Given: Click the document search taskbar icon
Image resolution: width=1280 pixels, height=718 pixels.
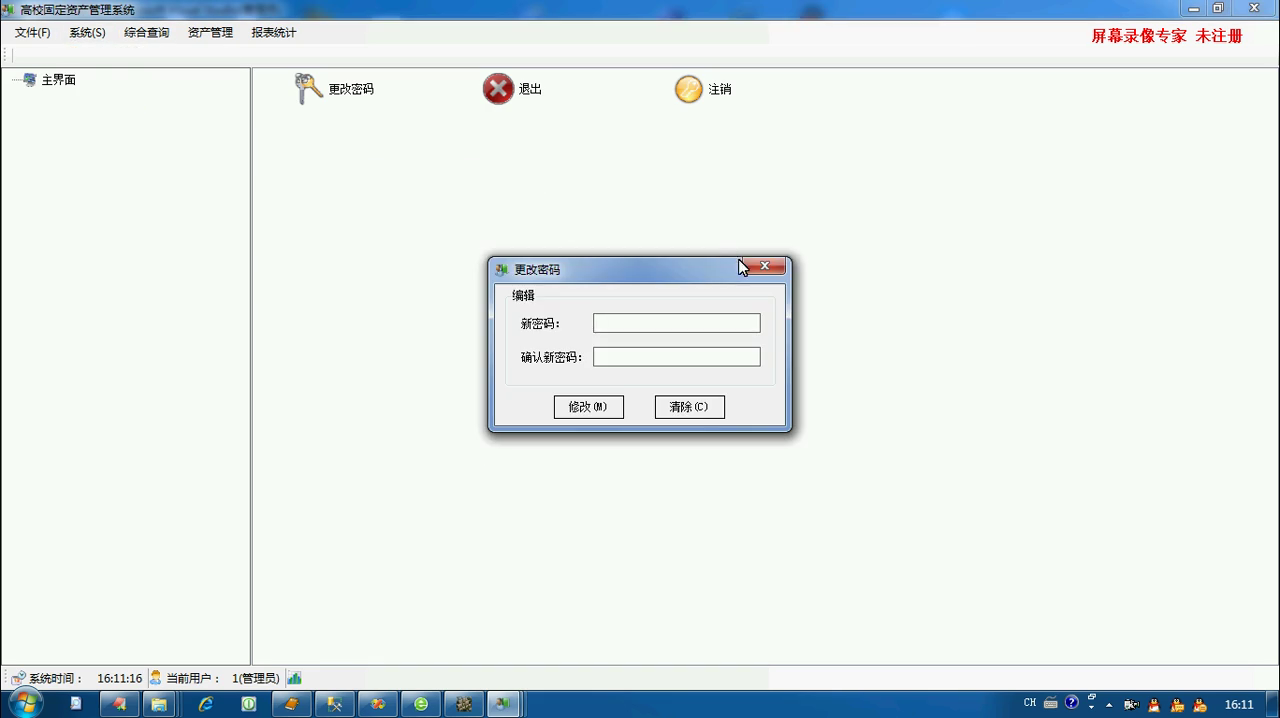Looking at the screenshot, I should click(76, 704).
